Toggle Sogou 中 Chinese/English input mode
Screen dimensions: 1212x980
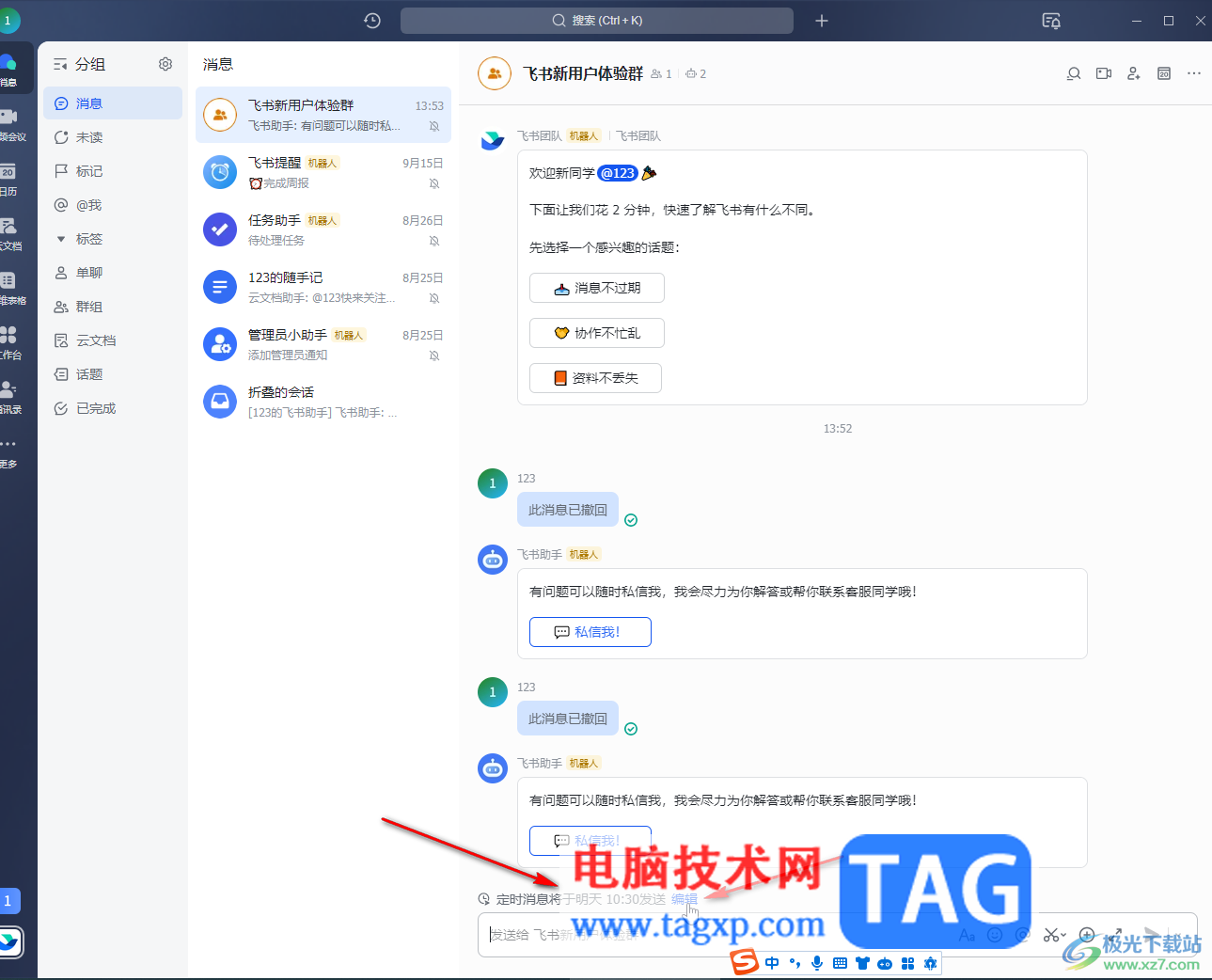772,963
